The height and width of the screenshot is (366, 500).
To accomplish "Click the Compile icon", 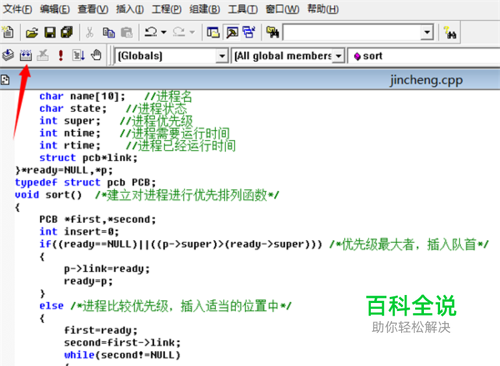I will [8, 55].
